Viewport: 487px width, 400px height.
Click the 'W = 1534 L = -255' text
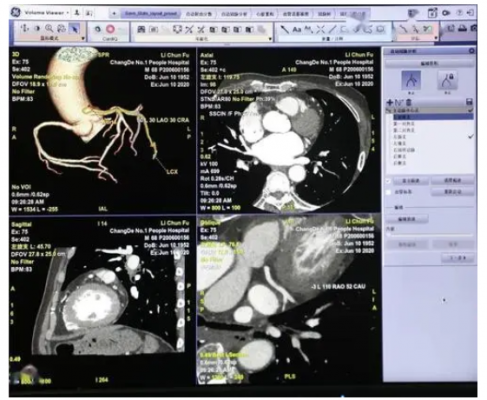(35, 209)
